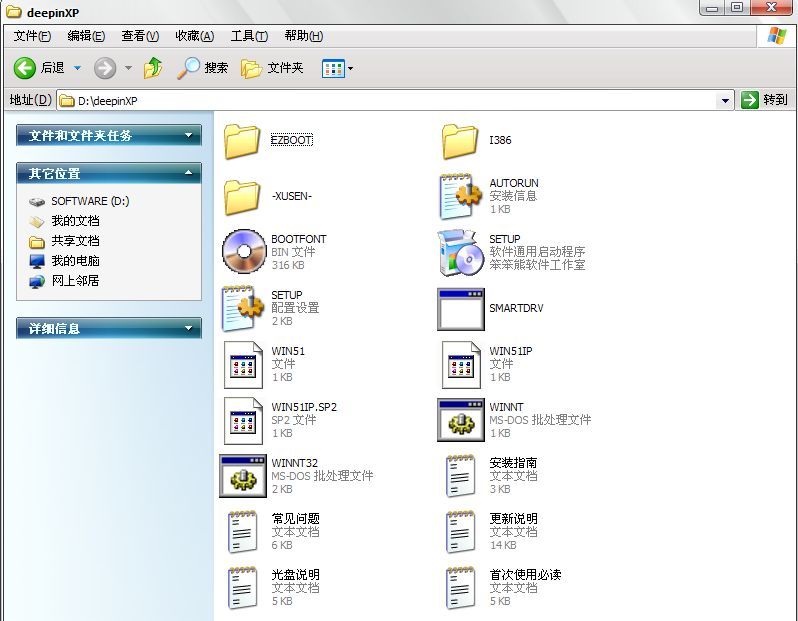Click the 常见问题 file name label
798x621 pixels.
(295, 519)
